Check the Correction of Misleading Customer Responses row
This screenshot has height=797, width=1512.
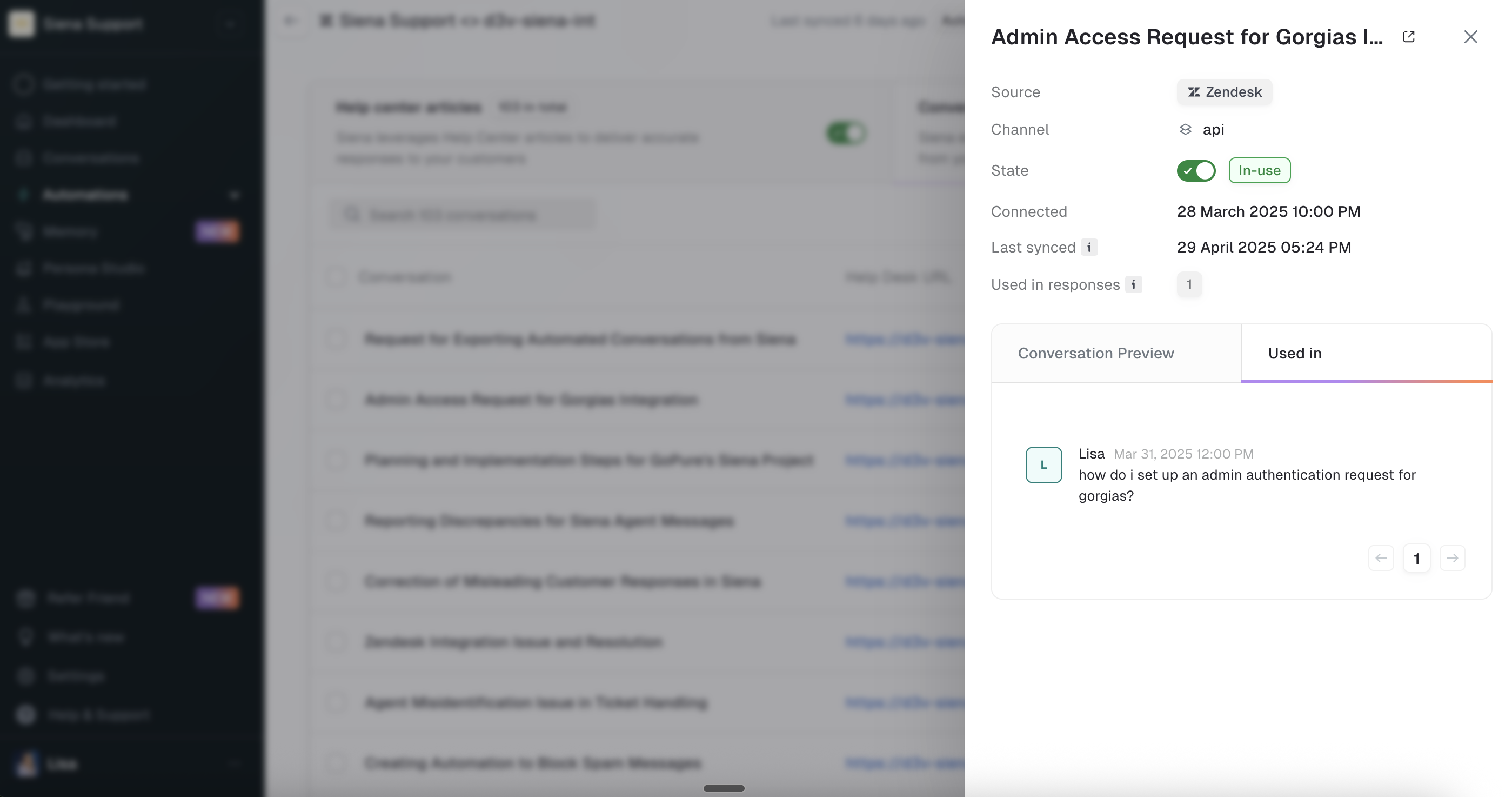[x=337, y=581]
